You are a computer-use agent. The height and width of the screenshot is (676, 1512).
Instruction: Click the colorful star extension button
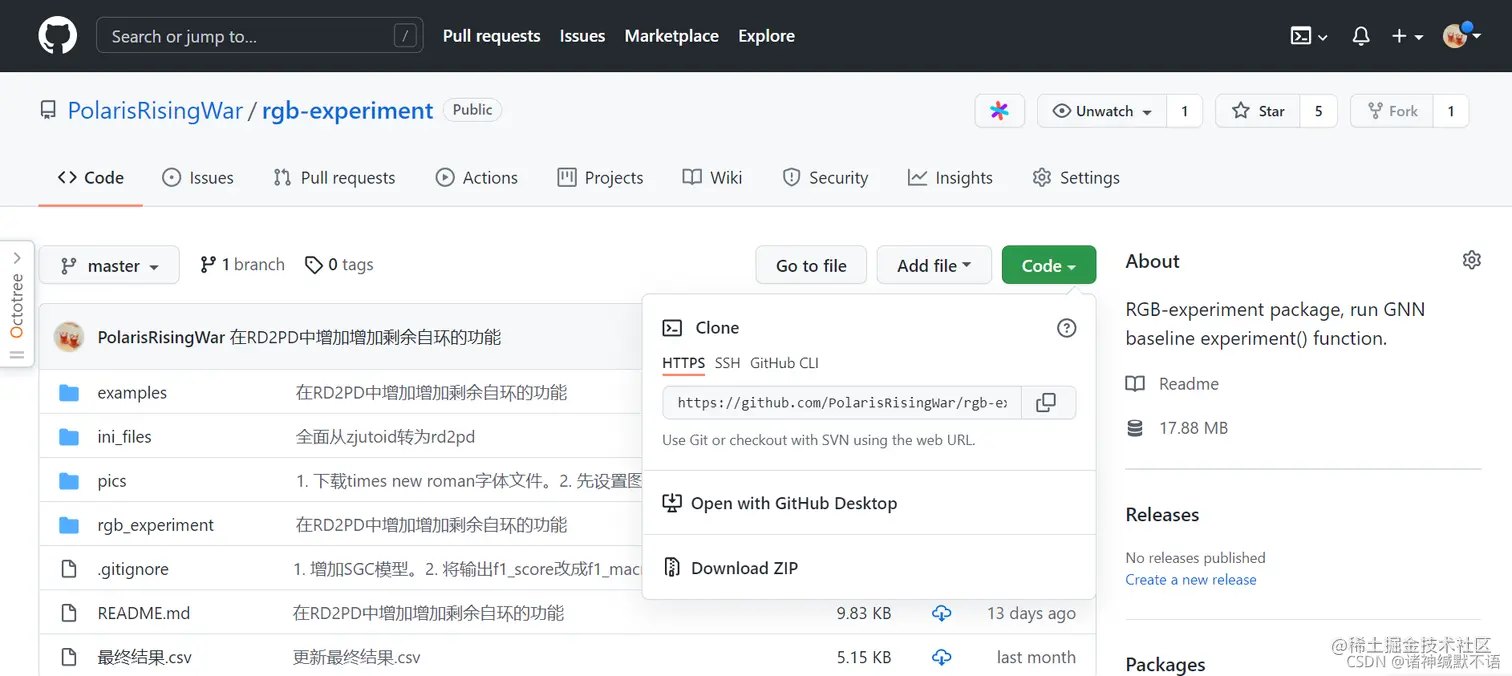(x=1000, y=111)
